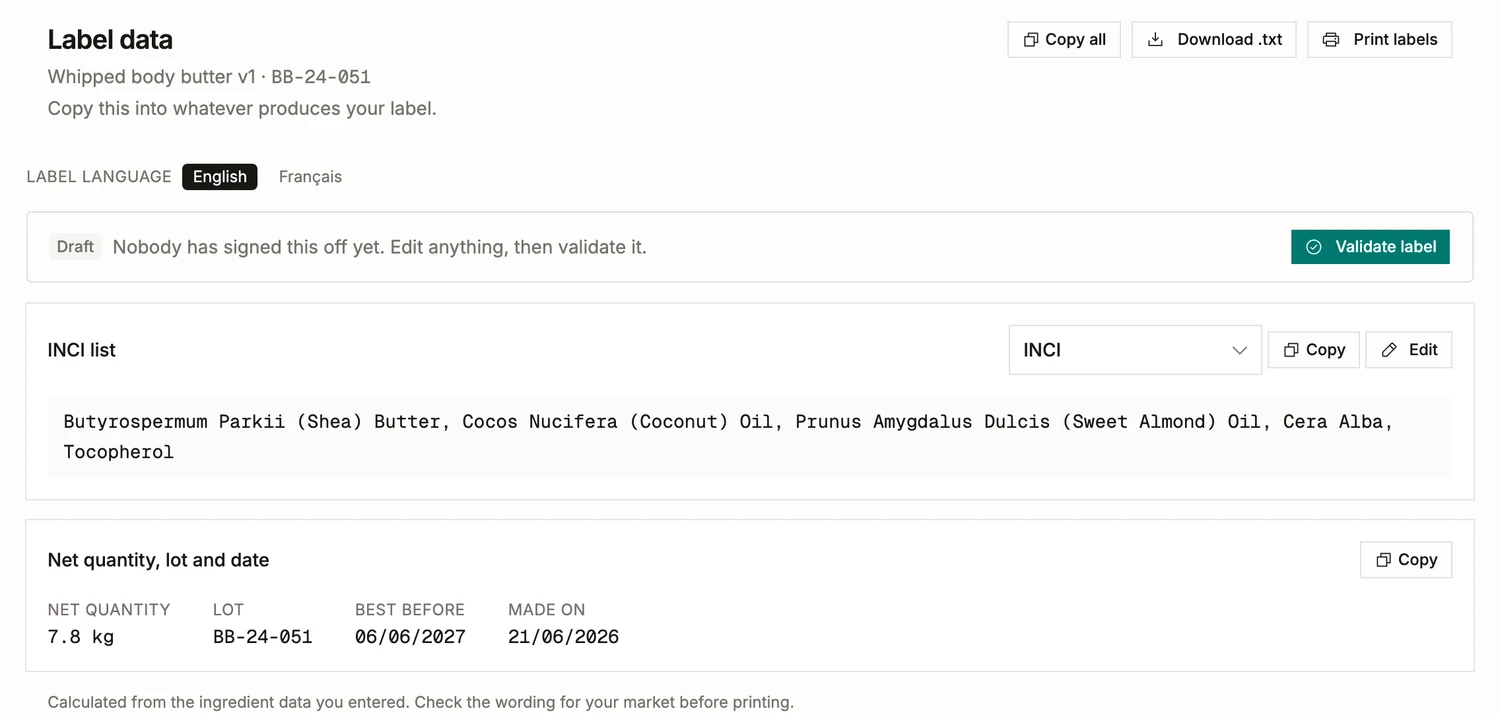The height and width of the screenshot is (713, 1500).
Task: Click the Validate label button
Action: tap(1370, 247)
